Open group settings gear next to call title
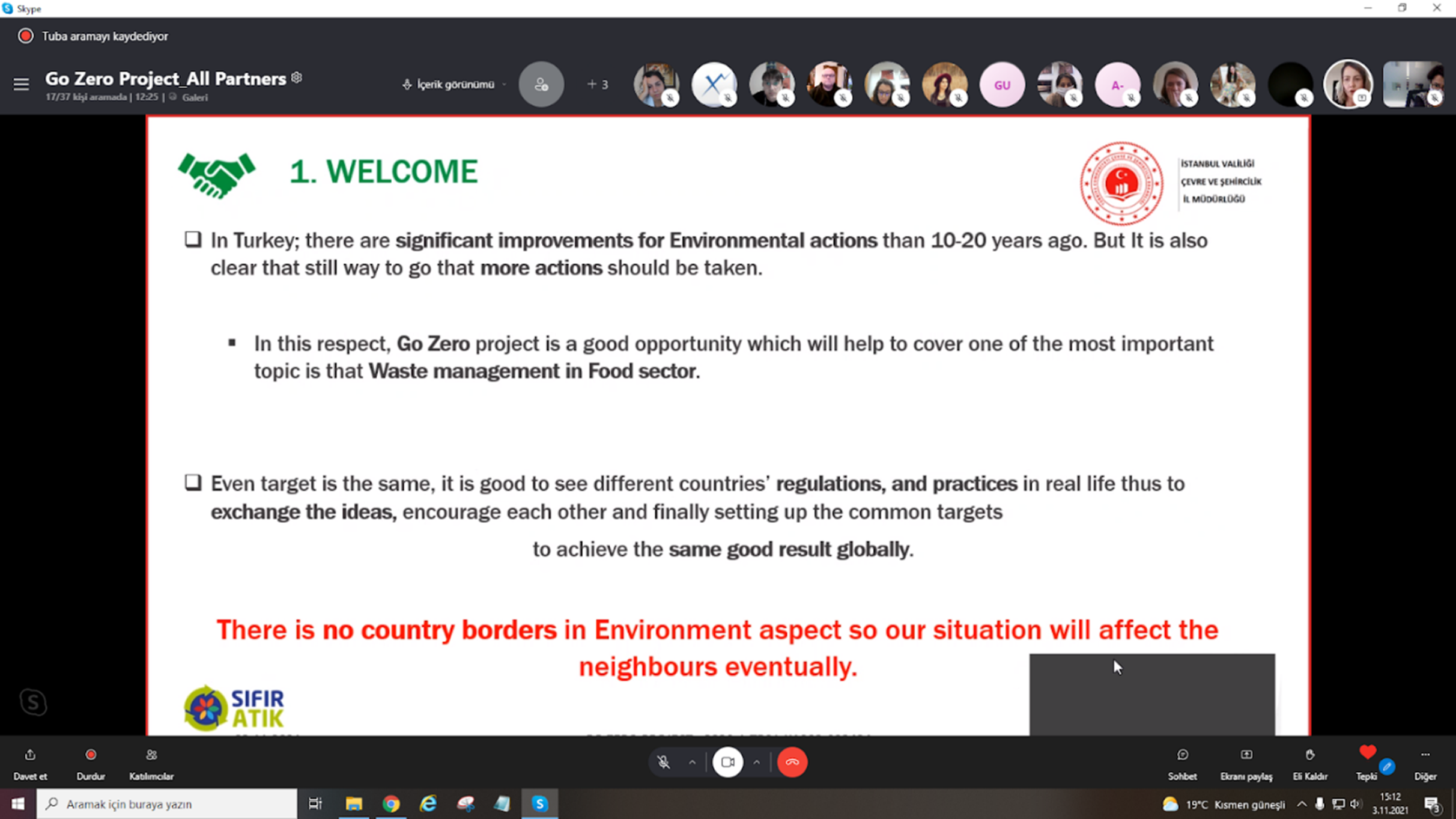 (297, 78)
